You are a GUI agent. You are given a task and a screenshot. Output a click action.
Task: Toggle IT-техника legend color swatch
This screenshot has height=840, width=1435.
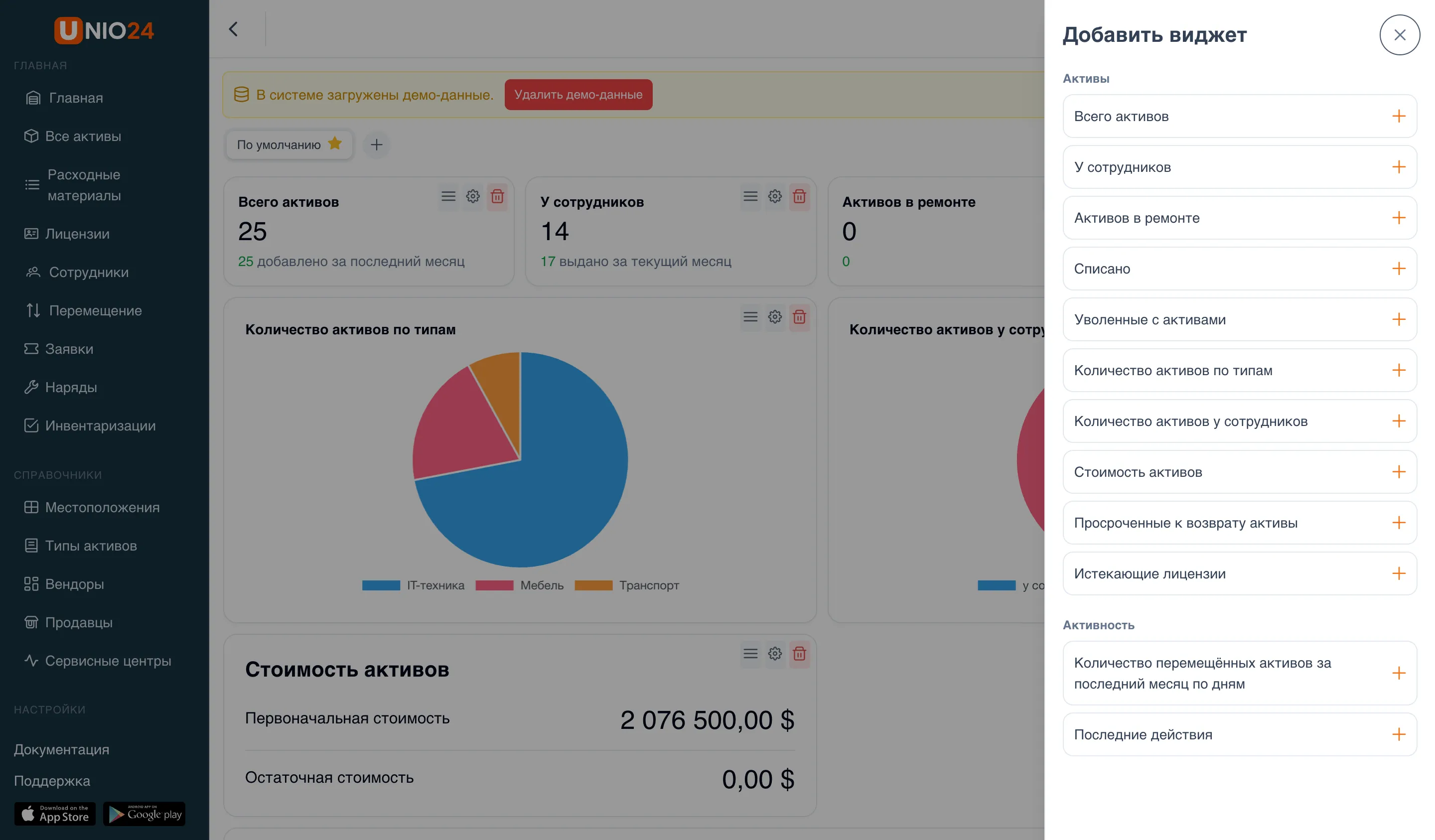click(381, 585)
